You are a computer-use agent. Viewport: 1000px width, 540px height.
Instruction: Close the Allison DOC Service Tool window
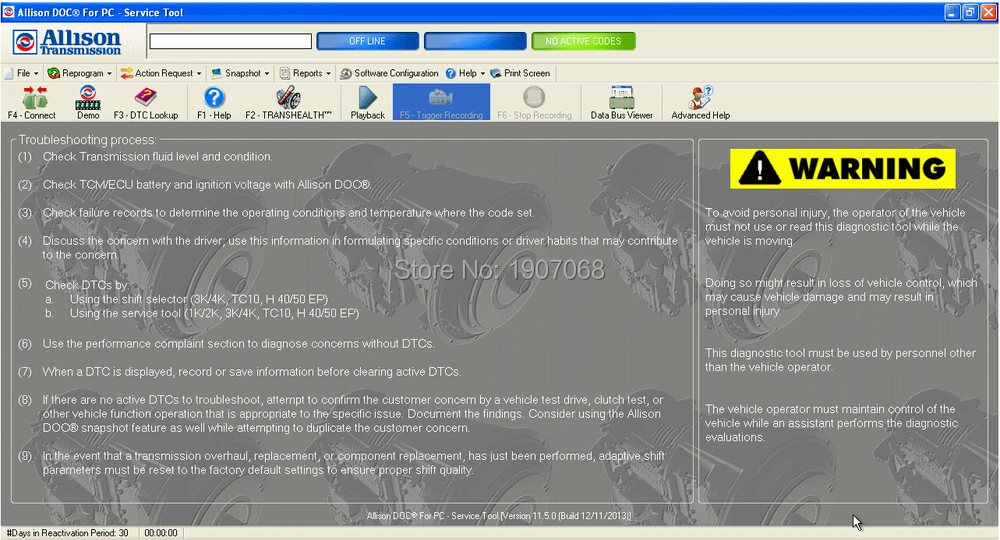pyautogui.click(x=988, y=13)
